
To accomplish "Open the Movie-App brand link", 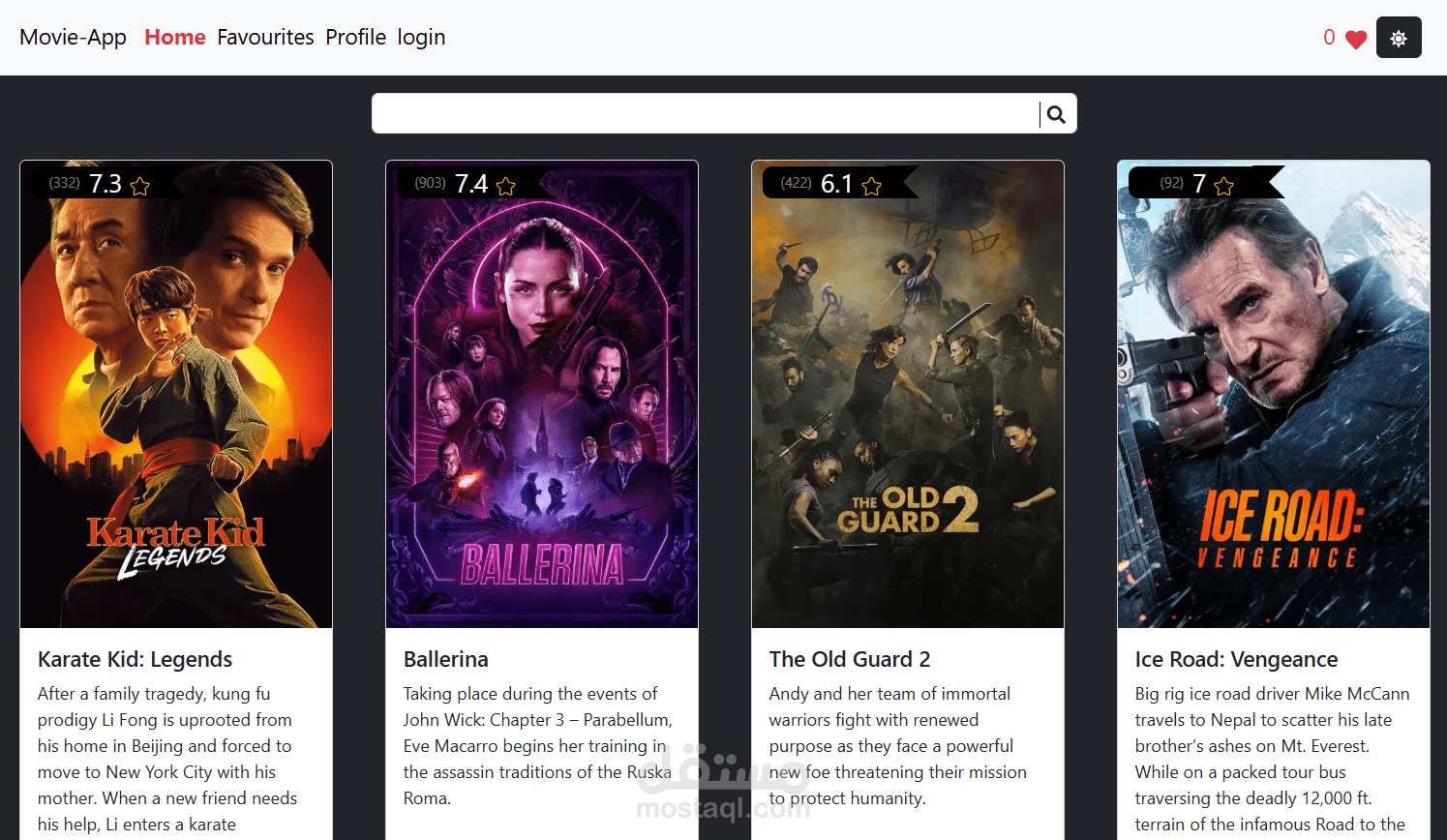I will 74,37.
